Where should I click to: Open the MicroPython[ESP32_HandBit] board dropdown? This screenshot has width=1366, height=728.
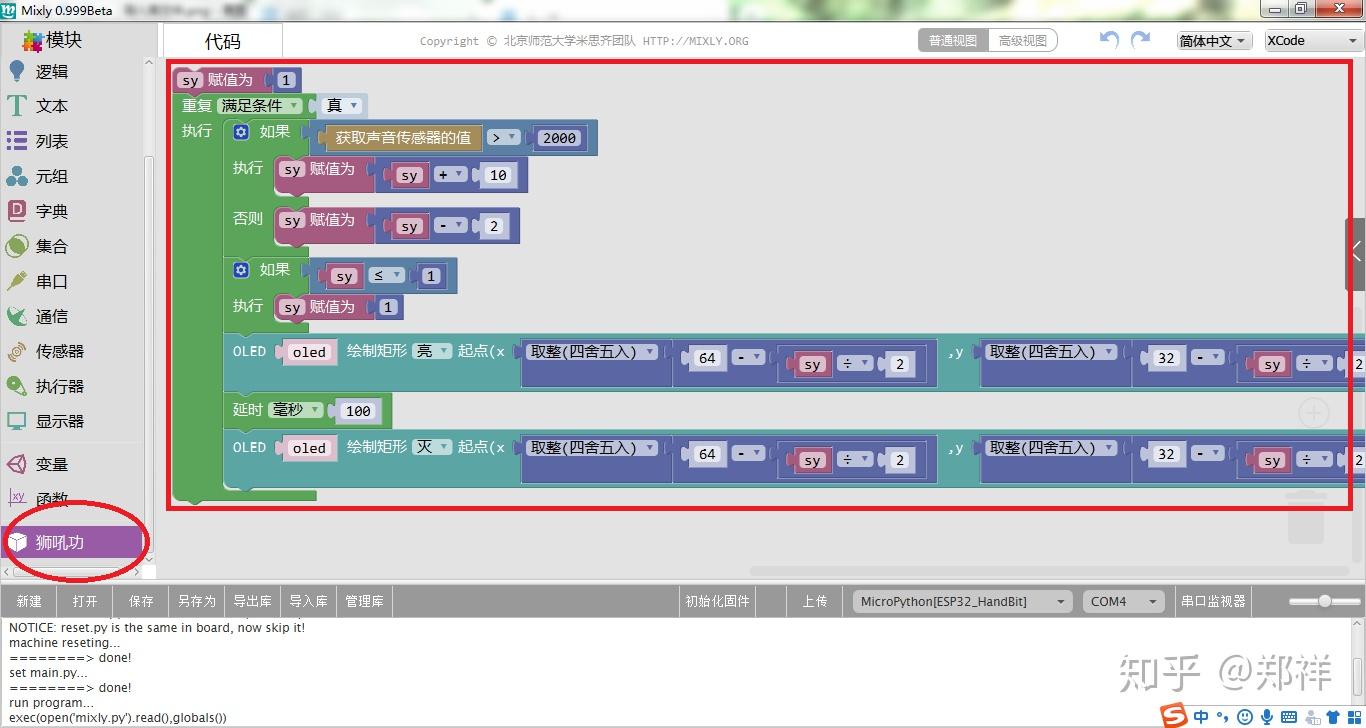962,601
